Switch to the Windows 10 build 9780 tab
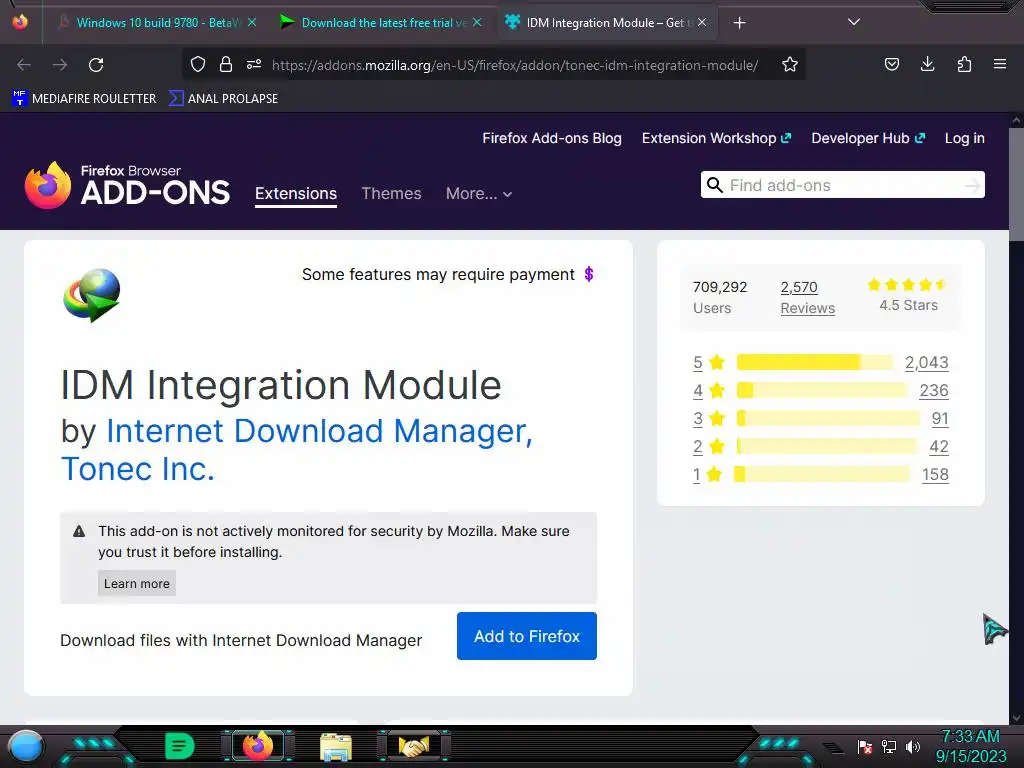This screenshot has width=1024, height=768. 157,23
